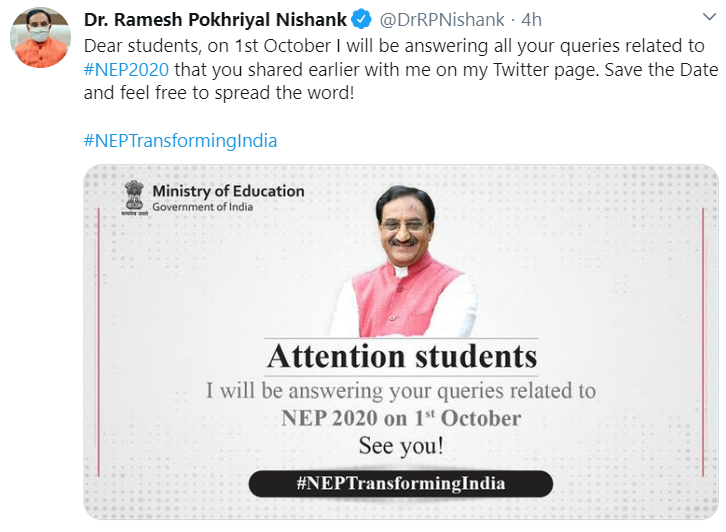This screenshot has height=532, width=726.
Task: Click the "Government of India" banner subtitle
Action: click(203, 208)
